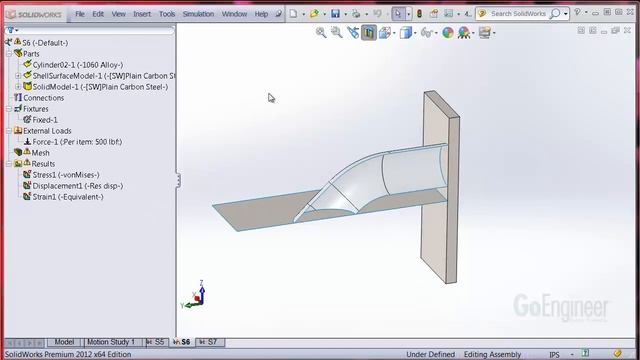Select the Connections item
This screenshot has width=640, height=360.
click(43, 98)
